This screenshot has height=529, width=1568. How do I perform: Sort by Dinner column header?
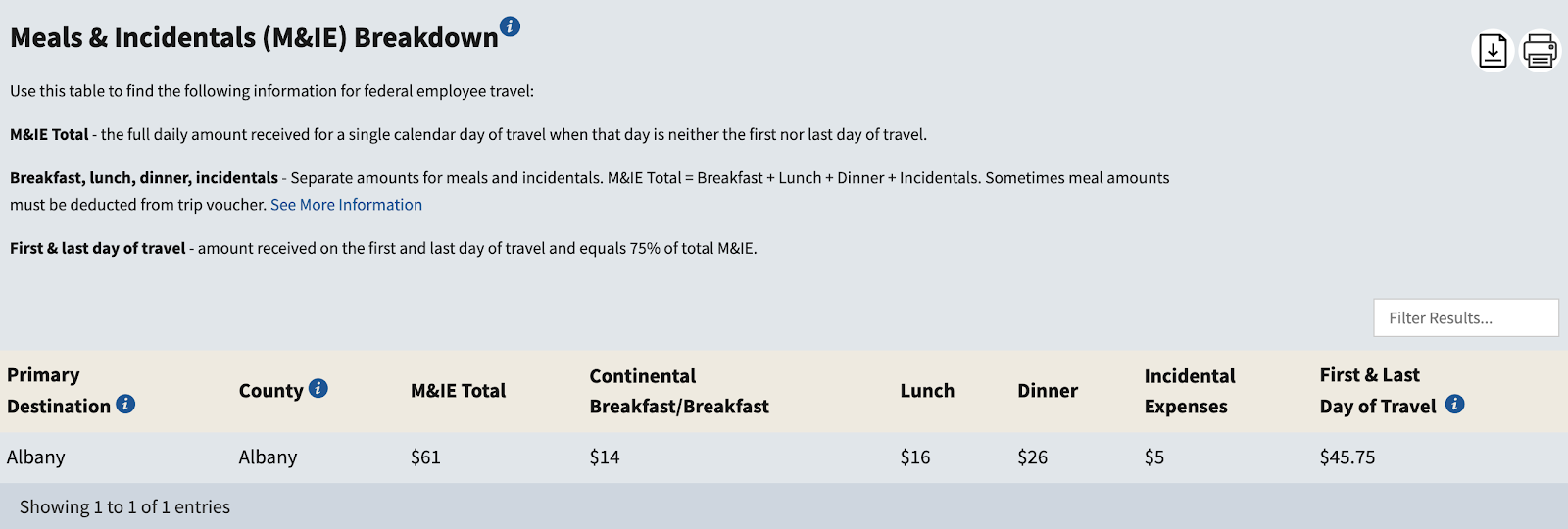(x=1048, y=390)
